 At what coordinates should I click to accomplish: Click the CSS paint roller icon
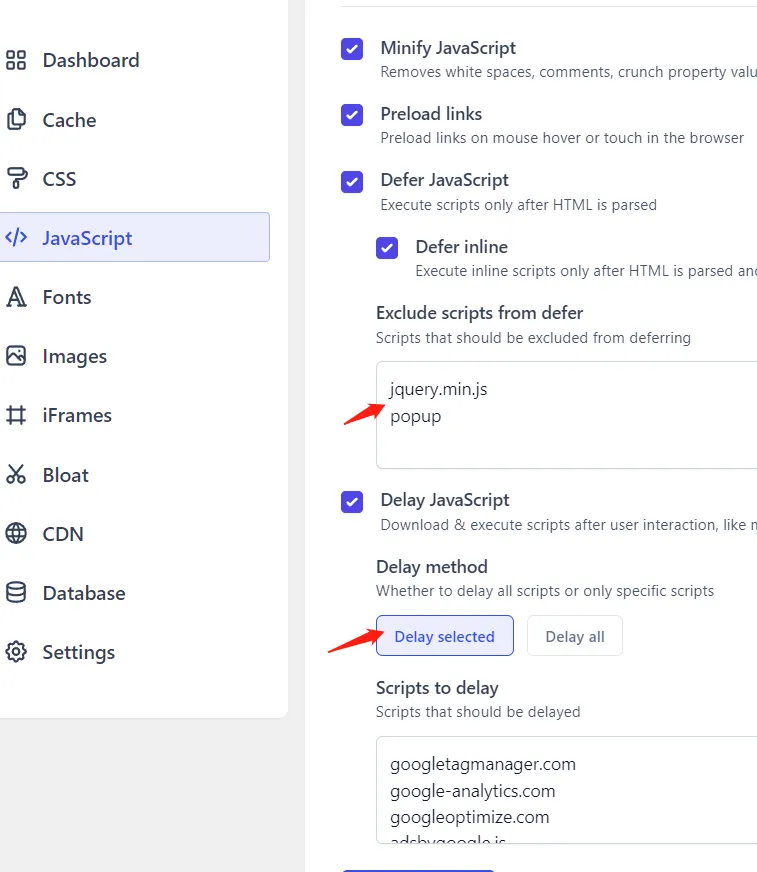coord(16,179)
